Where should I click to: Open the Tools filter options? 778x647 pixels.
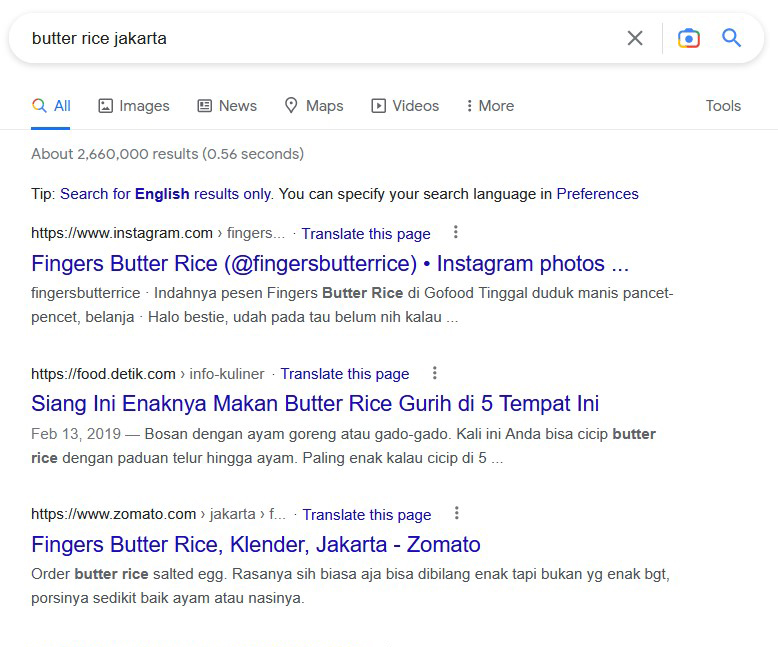pyautogui.click(x=723, y=106)
